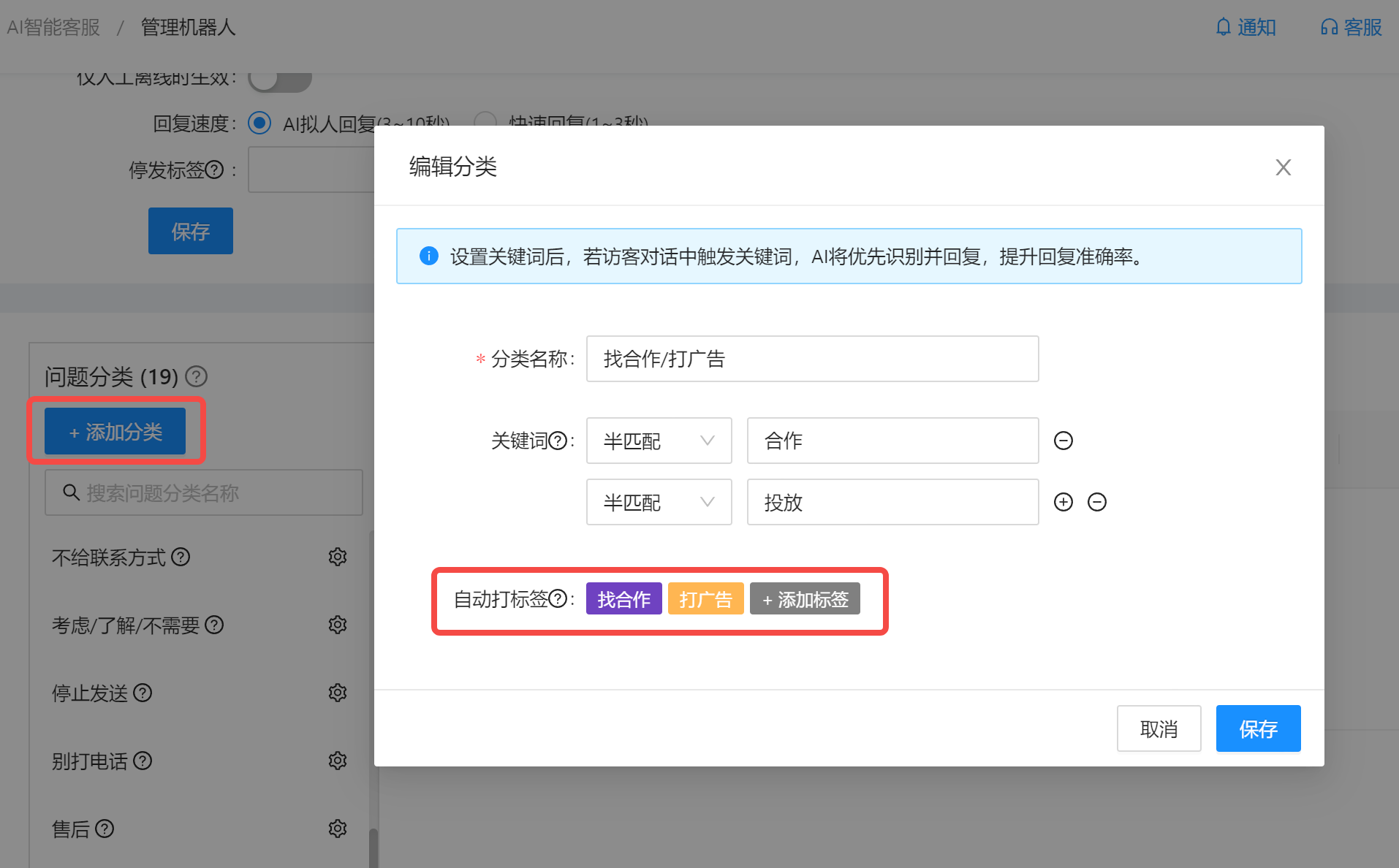Open second 半匹配 match-type dropdown
The height and width of the screenshot is (868, 1399).
[x=658, y=502]
